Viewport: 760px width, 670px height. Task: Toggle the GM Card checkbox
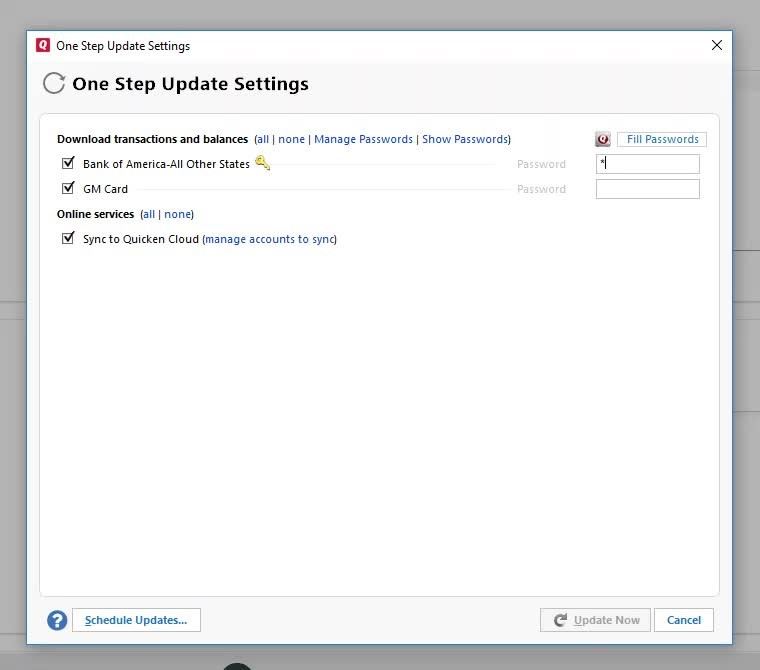coord(68,188)
